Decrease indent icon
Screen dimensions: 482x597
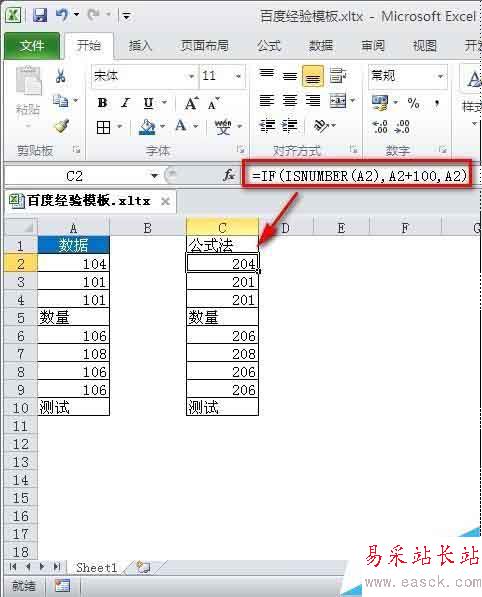[x=267, y=125]
